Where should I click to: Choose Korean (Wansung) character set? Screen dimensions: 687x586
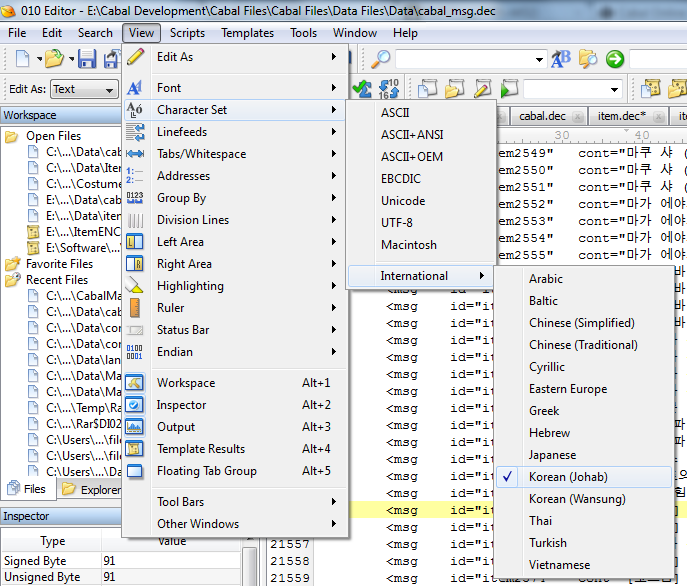click(x=584, y=499)
